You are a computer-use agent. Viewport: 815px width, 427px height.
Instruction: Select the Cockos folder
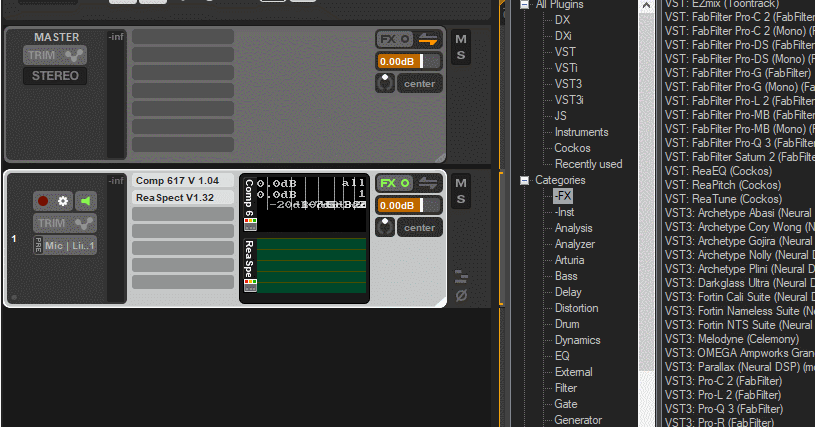pos(572,148)
